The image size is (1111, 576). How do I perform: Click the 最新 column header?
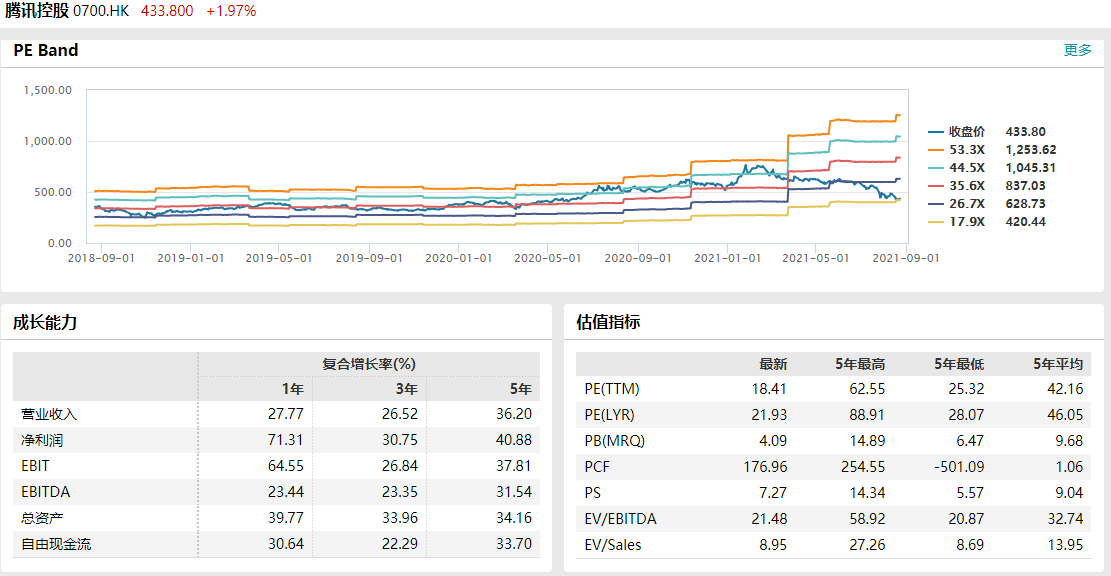pyautogui.click(x=773, y=364)
